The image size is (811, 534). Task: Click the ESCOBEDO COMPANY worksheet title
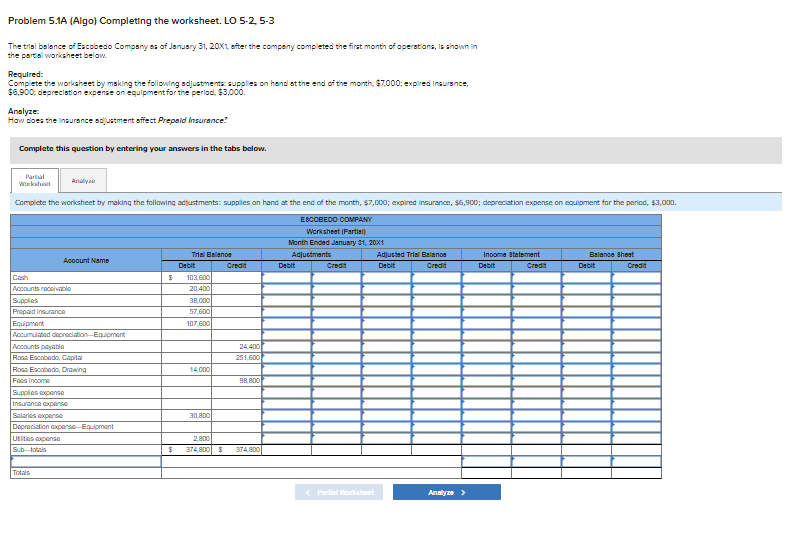coord(336,220)
